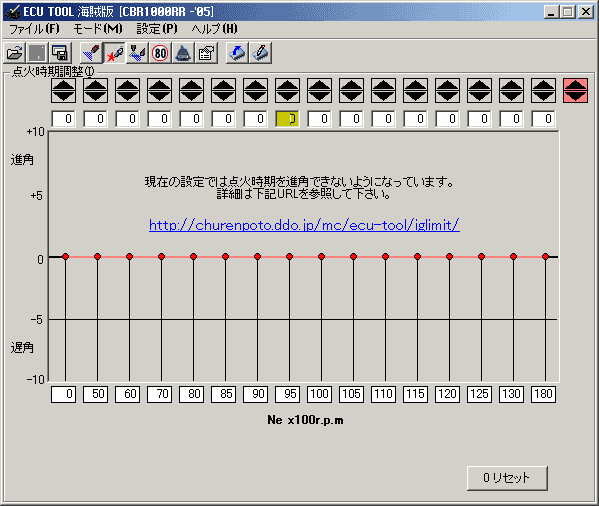Click the up arrow above the 60 rpm column

[x=128, y=84]
